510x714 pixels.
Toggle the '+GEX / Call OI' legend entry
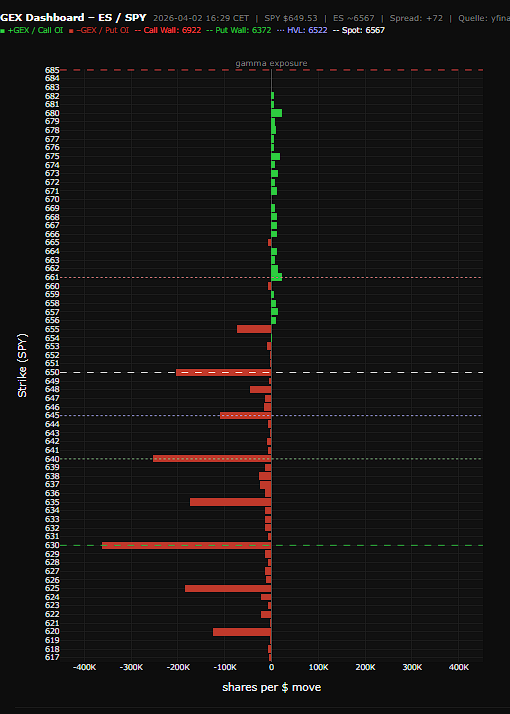(x=33, y=31)
